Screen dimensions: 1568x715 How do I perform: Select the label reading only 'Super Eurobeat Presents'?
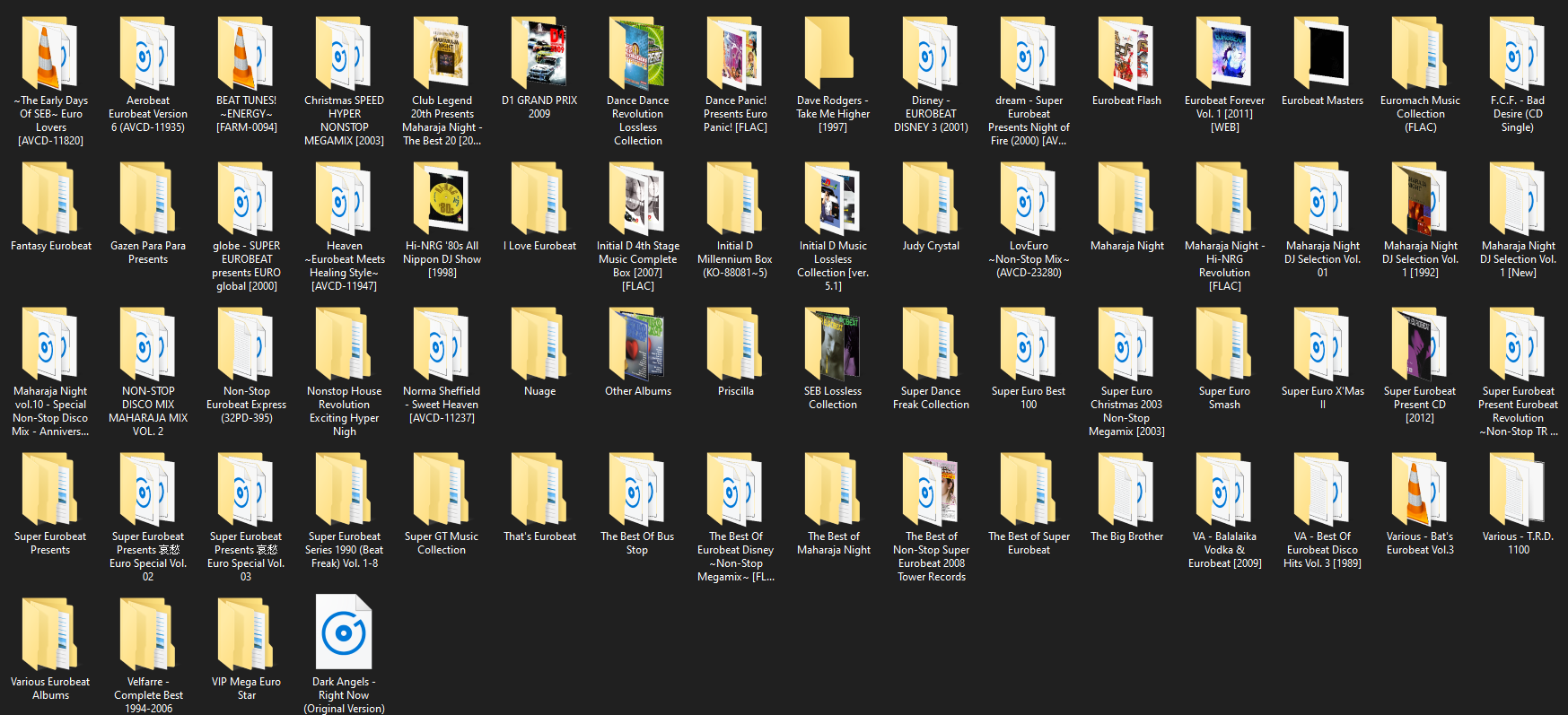50,544
